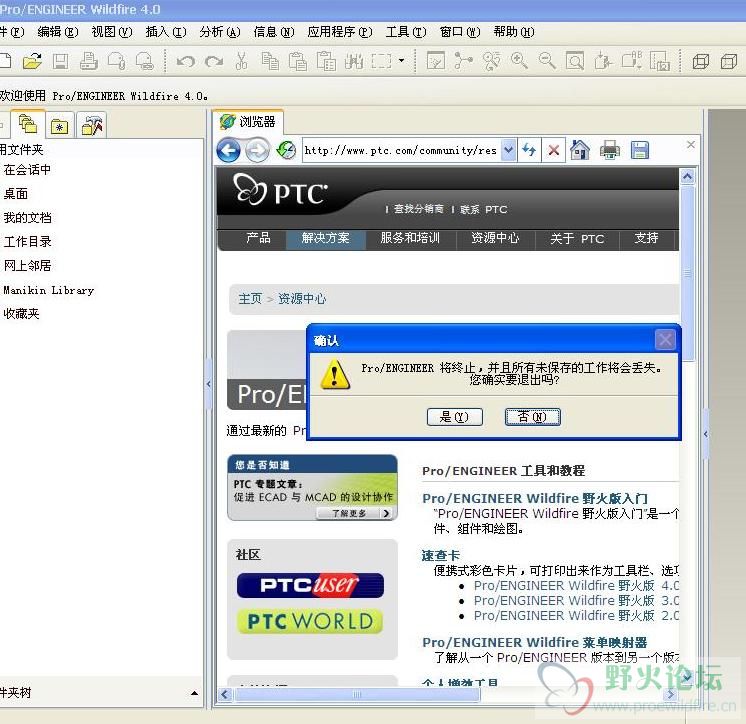The height and width of the screenshot is (724, 746).
Task: Open the Connections navigator tab
Action: tap(91, 126)
